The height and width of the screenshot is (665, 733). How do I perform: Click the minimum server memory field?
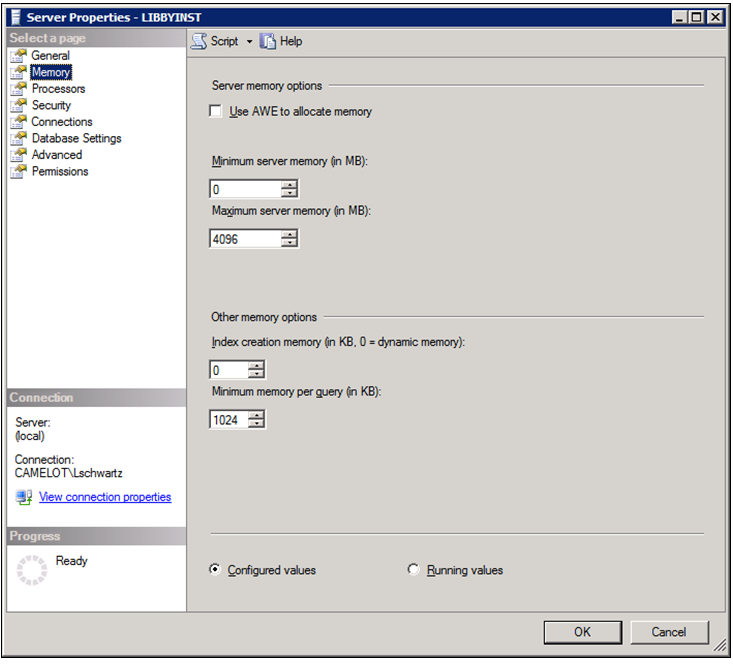[246, 189]
